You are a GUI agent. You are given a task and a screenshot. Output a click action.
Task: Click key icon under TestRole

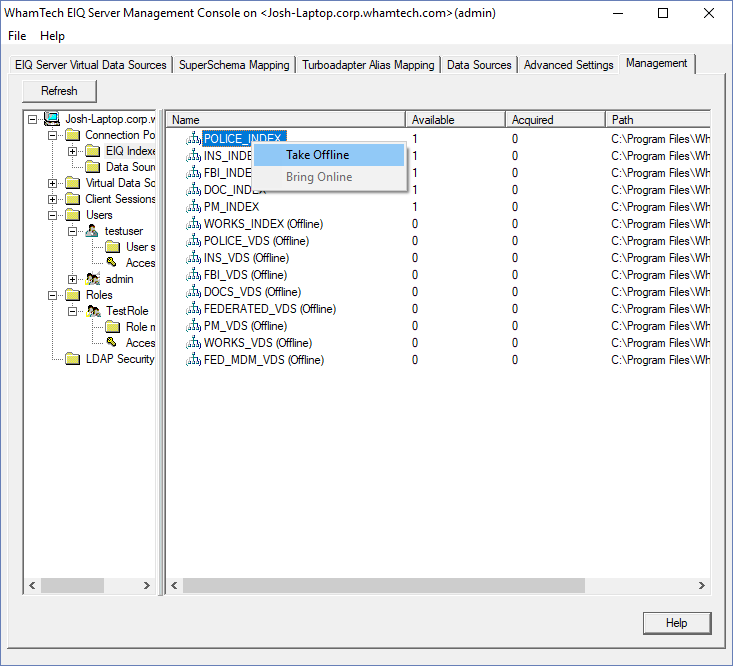click(112, 343)
